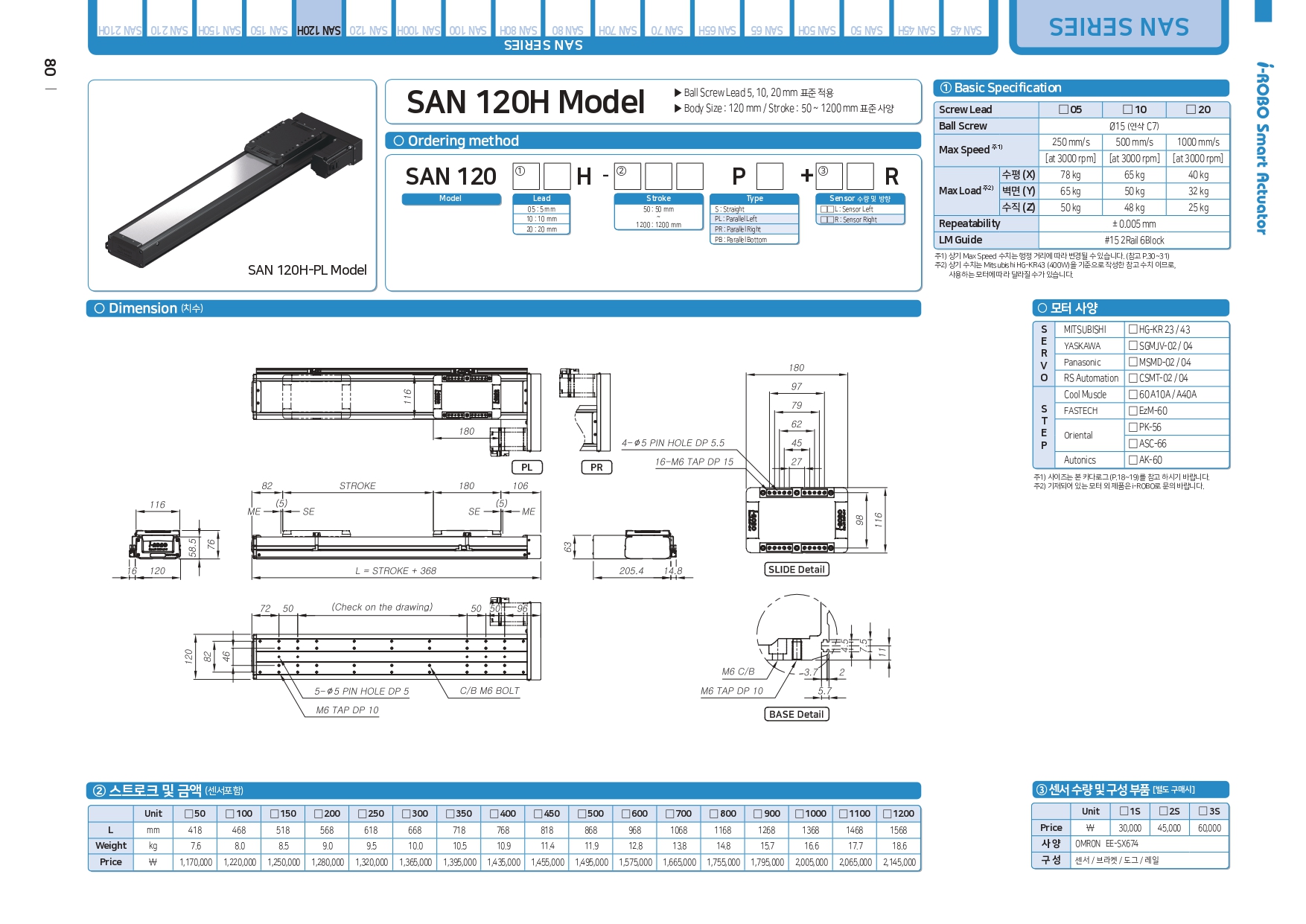Click the triangle bullet before Body Size note
Screen dimensions: 1306x924
[x=678, y=109]
